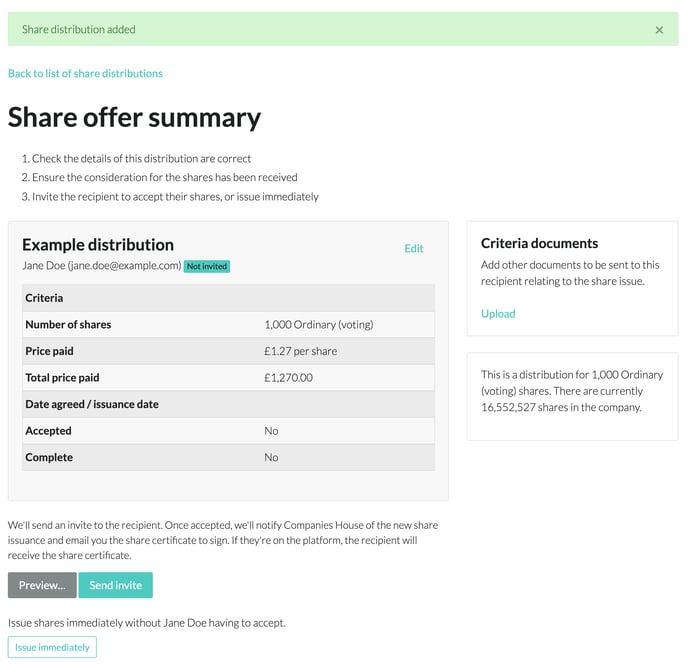Click 'Date agreed / issuance date' label
This screenshot has width=688, height=667.
coord(92,404)
